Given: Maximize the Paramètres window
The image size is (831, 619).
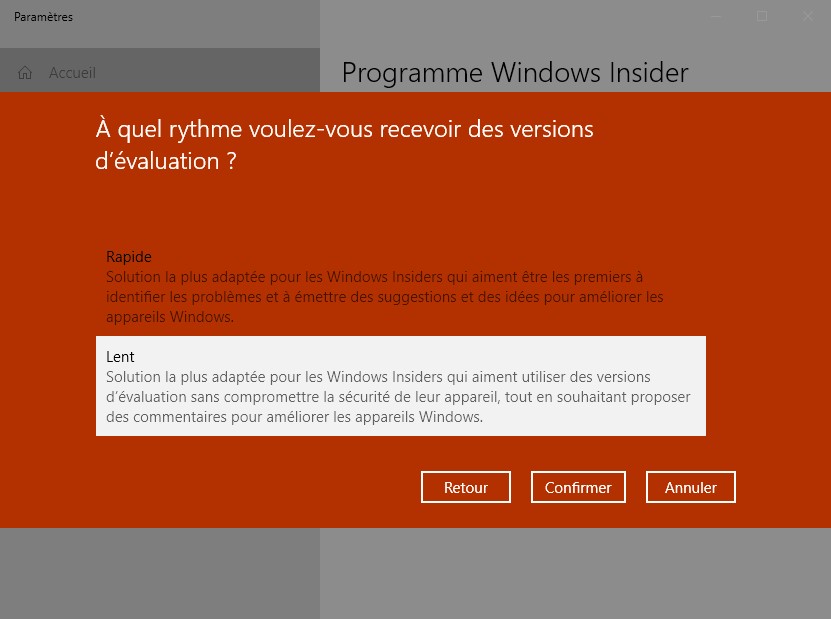Looking at the screenshot, I should pyautogui.click(x=762, y=16).
